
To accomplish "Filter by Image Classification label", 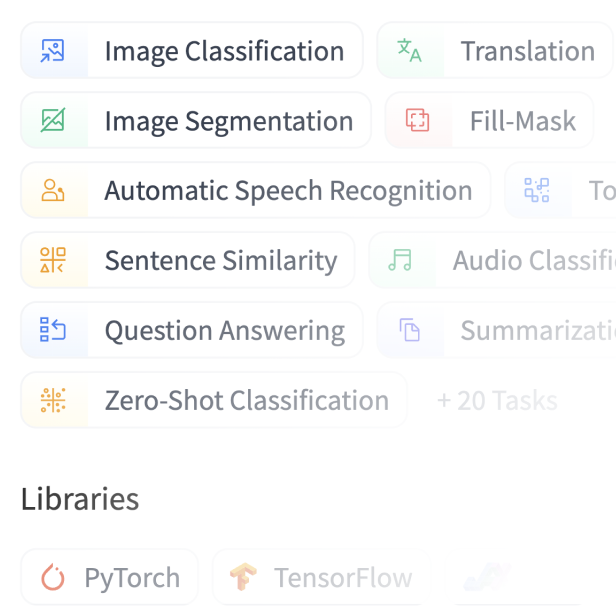I will (224, 51).
